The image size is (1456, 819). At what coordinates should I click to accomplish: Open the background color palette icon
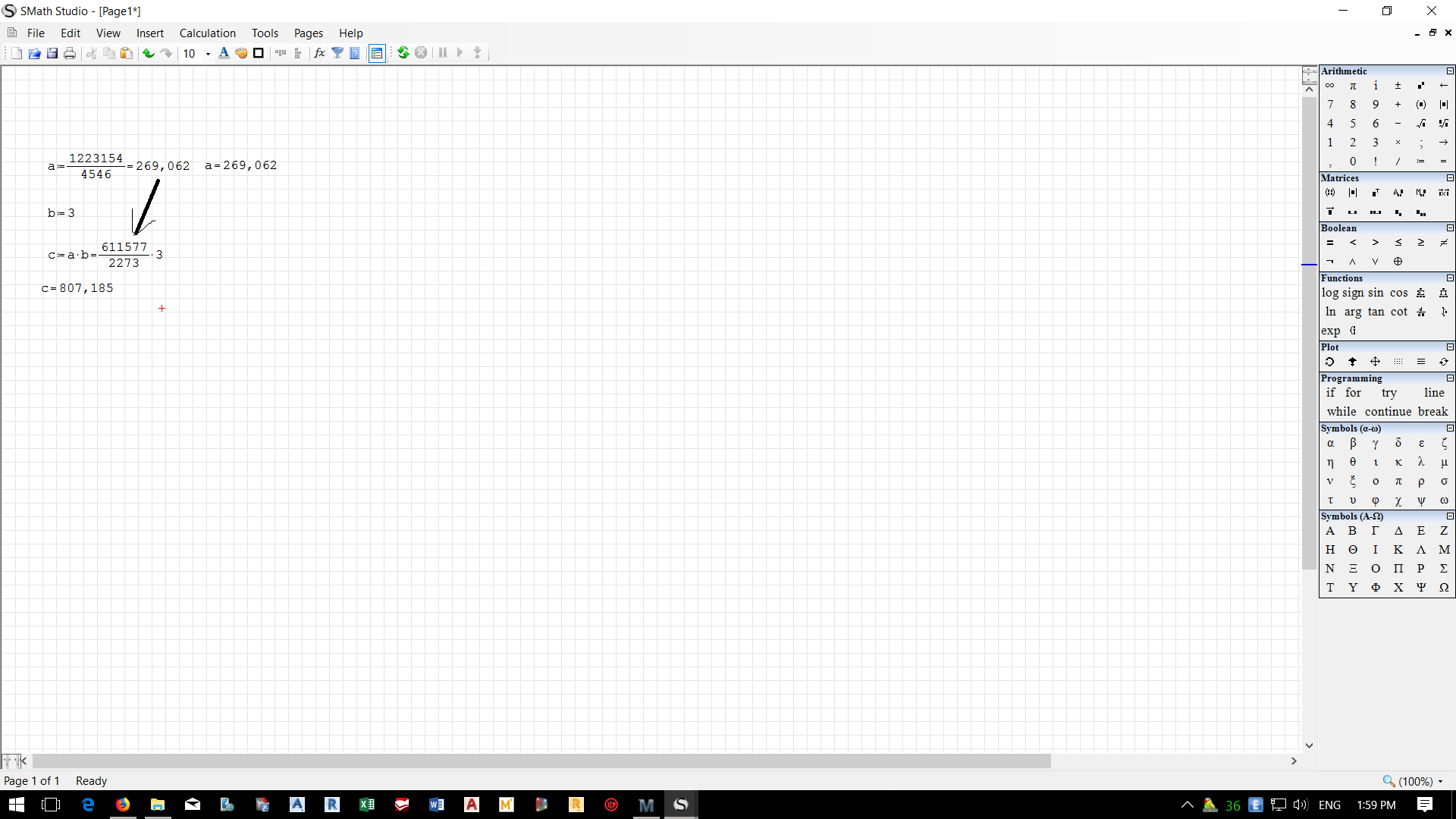point(241,53)
